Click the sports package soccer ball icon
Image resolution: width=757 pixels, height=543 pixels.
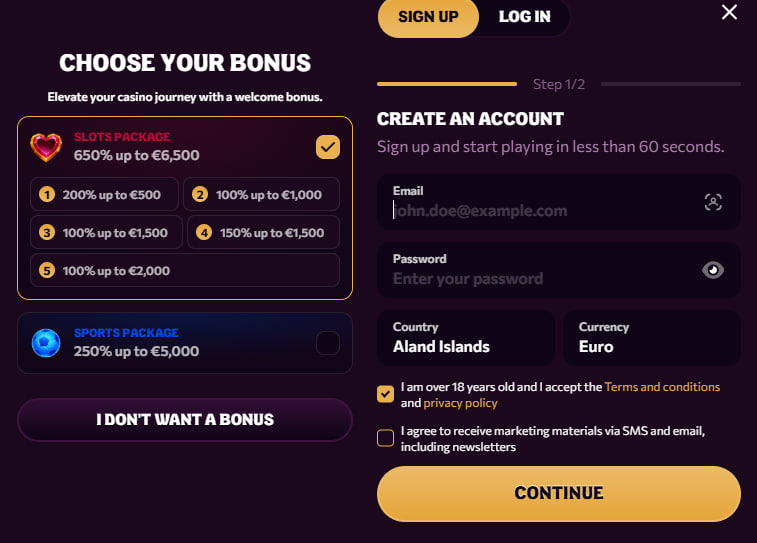coord(46,343)
